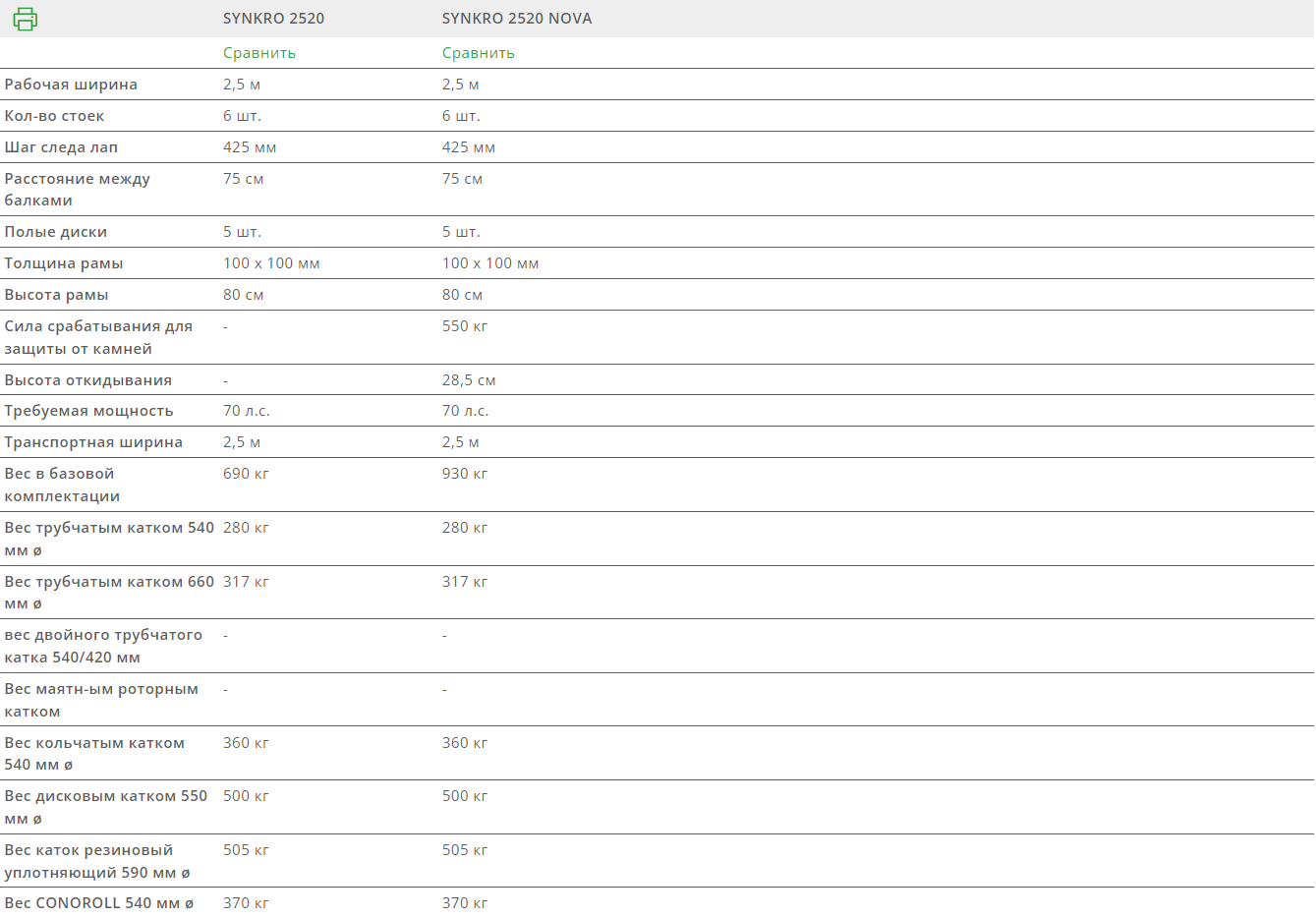Click Вес маятн-ым роторным катком label
Viewport: 1316px width, 918px height.
click(101, 700)
